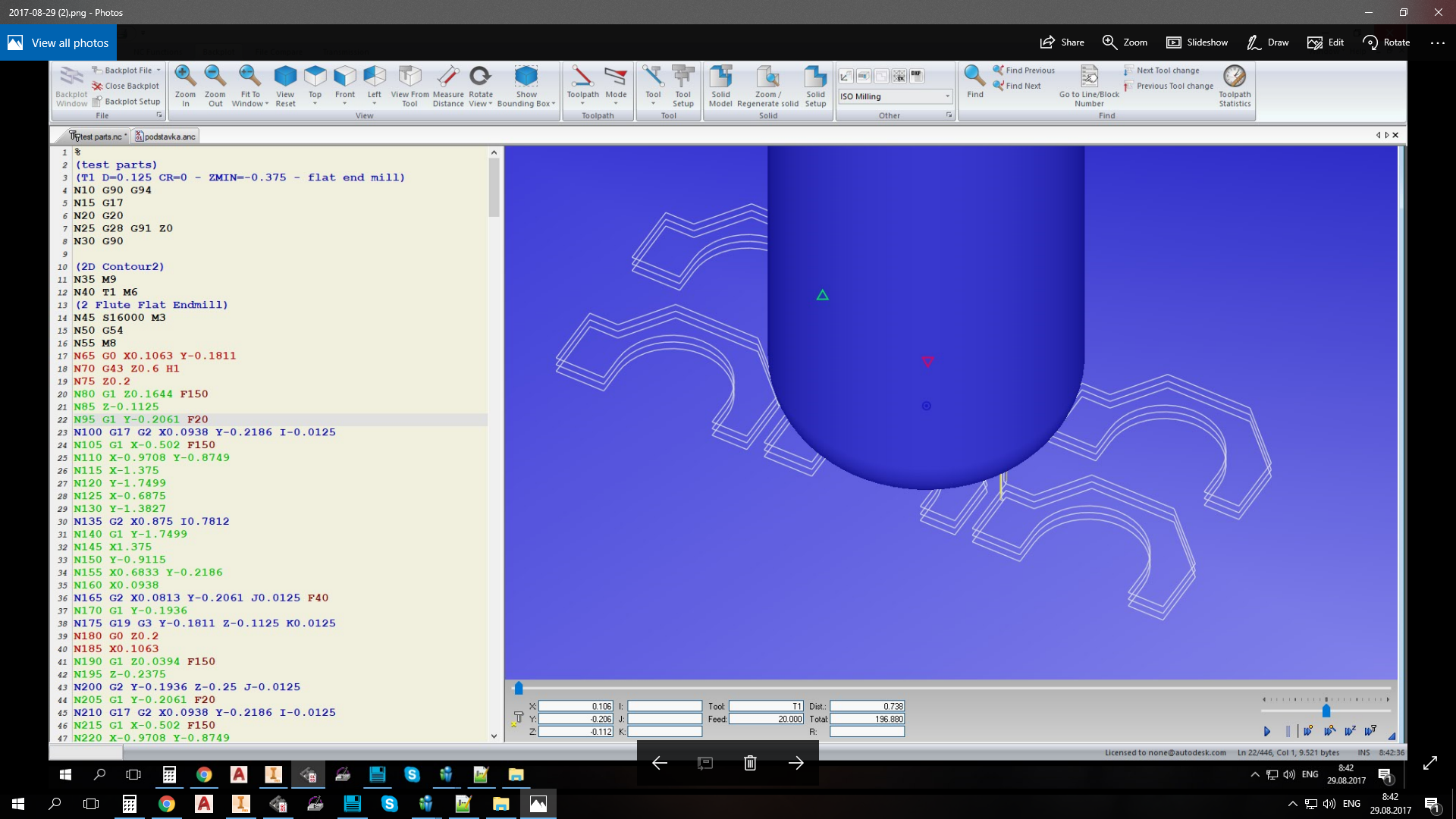Start Slideshow in Photos app
Viewport: 1456px width, 819px height.
click(1197, 42)
